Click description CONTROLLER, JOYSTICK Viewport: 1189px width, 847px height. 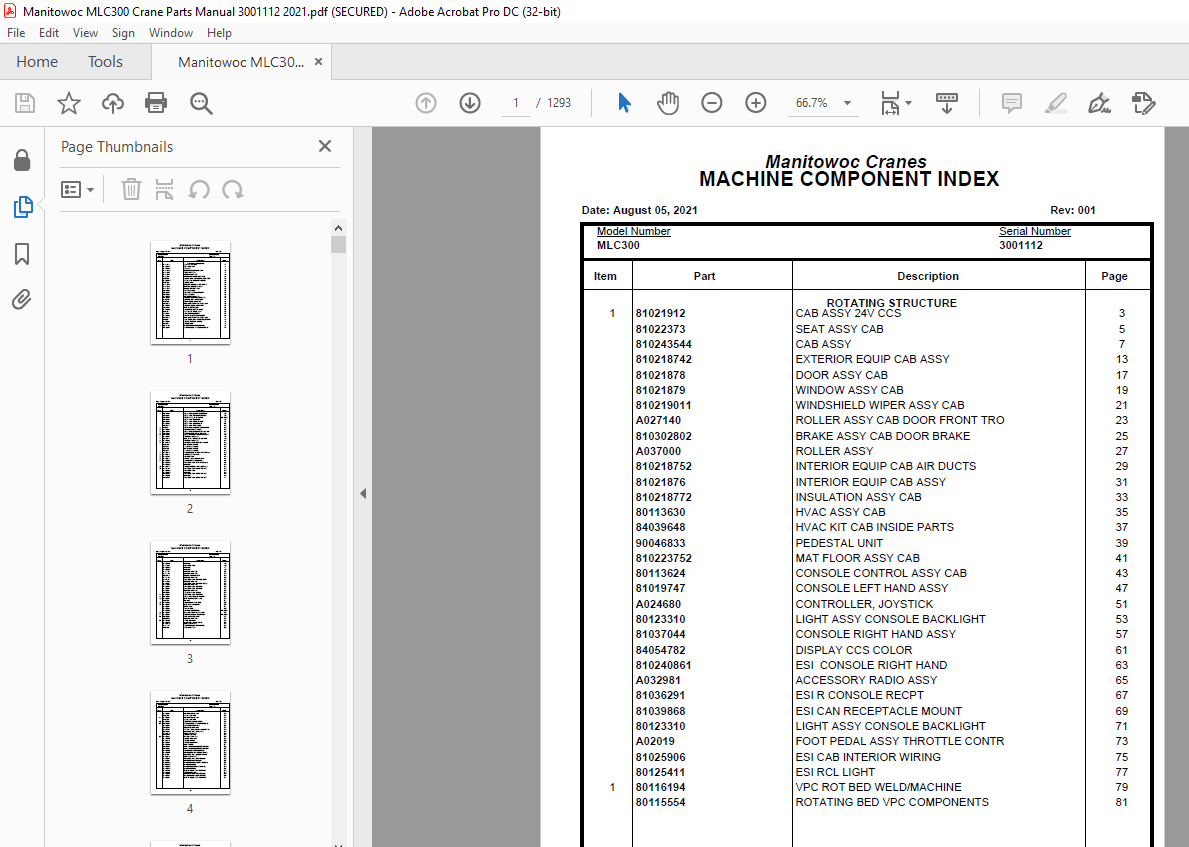point(864,604)
